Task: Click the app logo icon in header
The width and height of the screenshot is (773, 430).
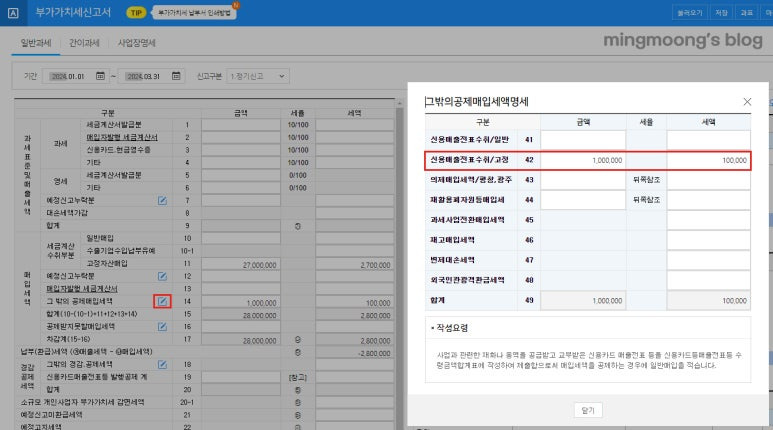Action: point(13,13)
